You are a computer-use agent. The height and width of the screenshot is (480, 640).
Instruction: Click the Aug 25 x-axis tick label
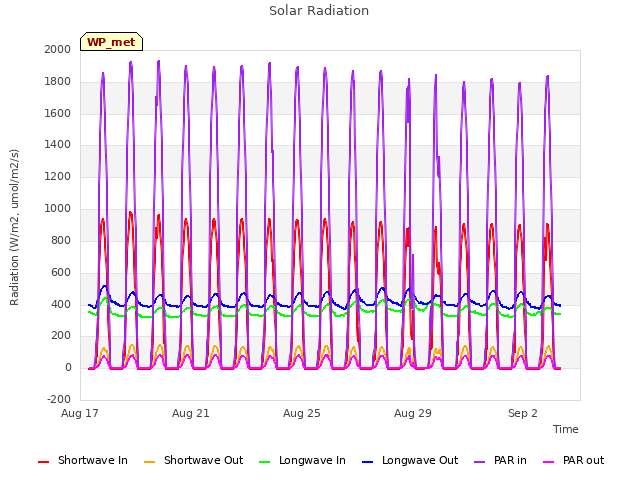(x=302, y=413)
